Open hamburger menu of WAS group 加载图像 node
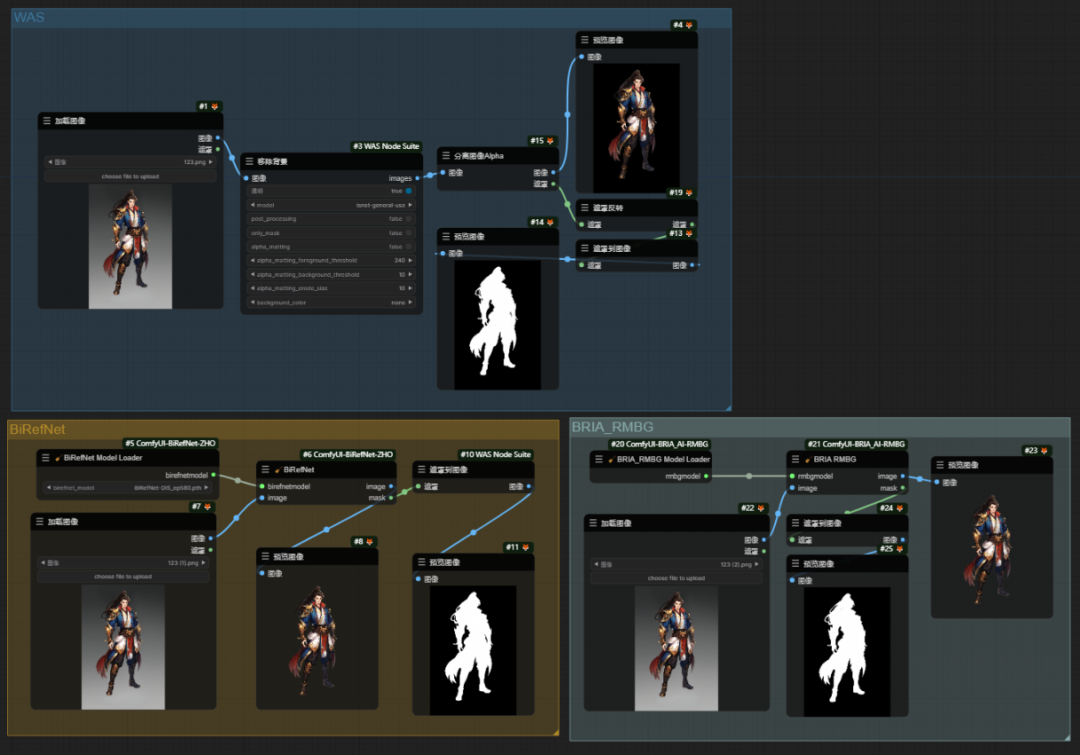The image size is (1080, 755). pyautogui.click(x=46, y=121)
